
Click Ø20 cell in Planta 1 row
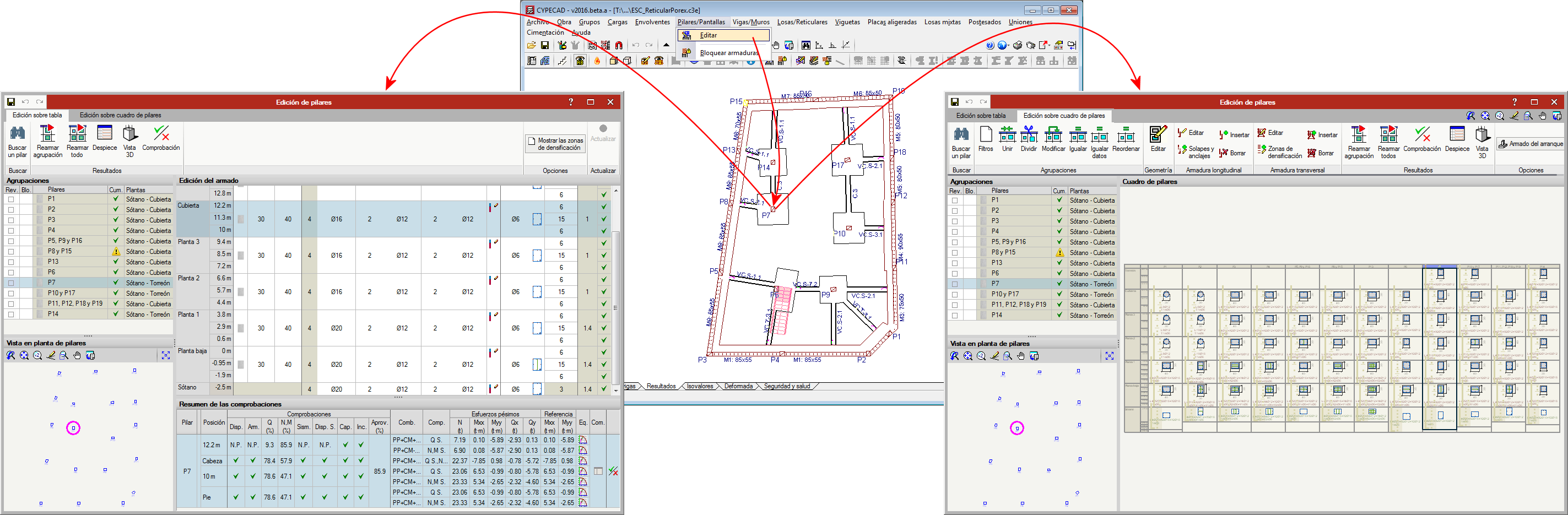coord(336,328)
